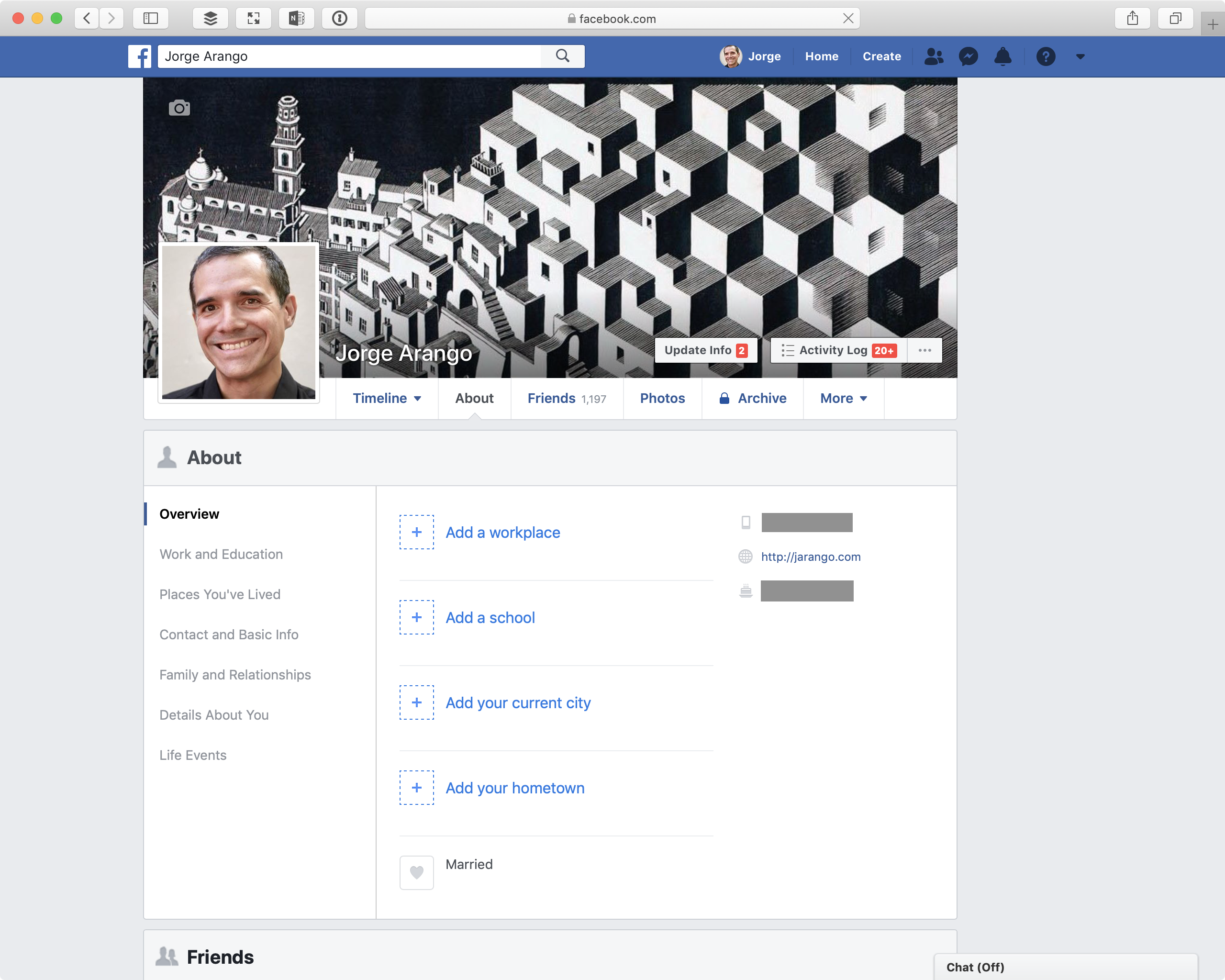Click the search magnifier icon
This screenshot has height=980, width=1225.
pos(563,56)
